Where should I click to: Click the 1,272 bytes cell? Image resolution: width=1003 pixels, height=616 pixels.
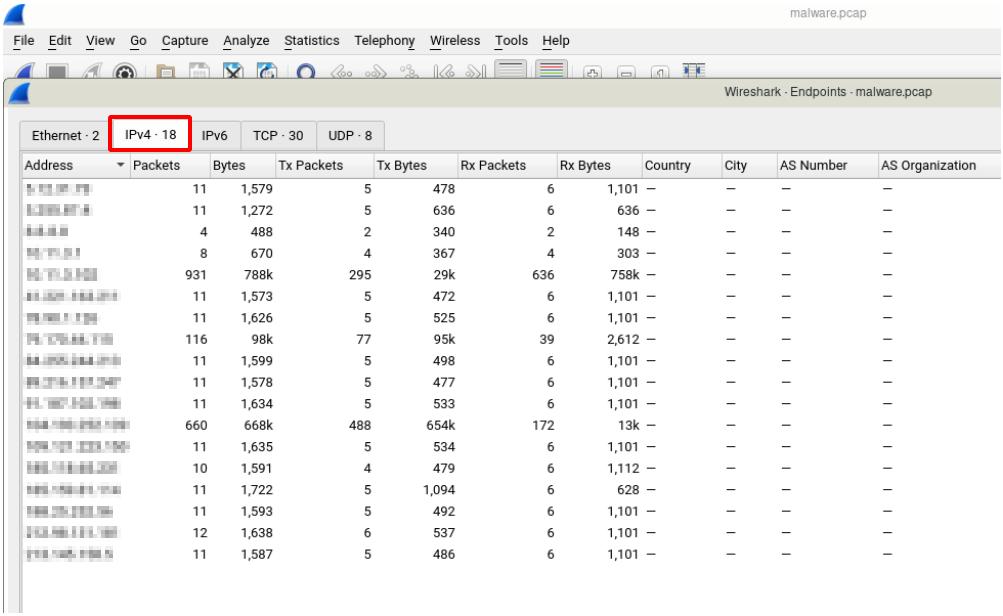tap(257, 210)
